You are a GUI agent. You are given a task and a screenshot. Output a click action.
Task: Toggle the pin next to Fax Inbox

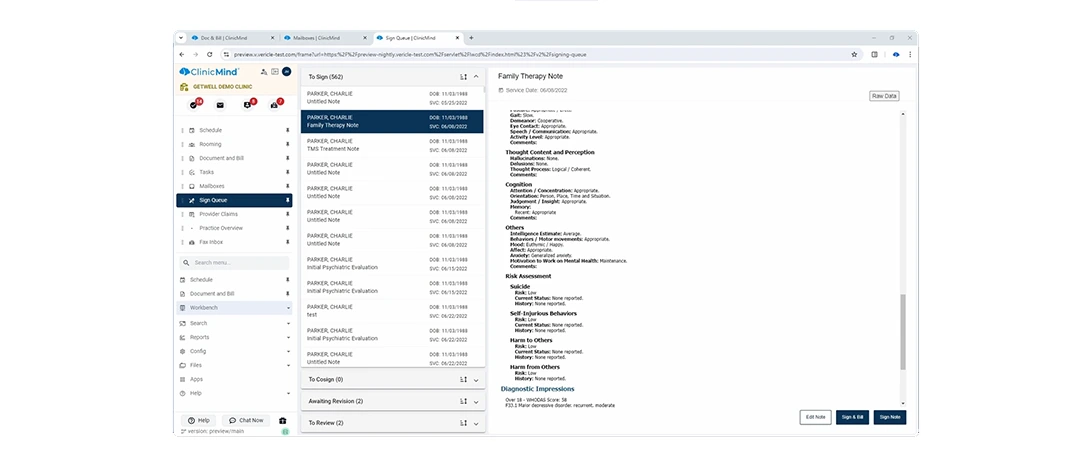tap(288, 241)
